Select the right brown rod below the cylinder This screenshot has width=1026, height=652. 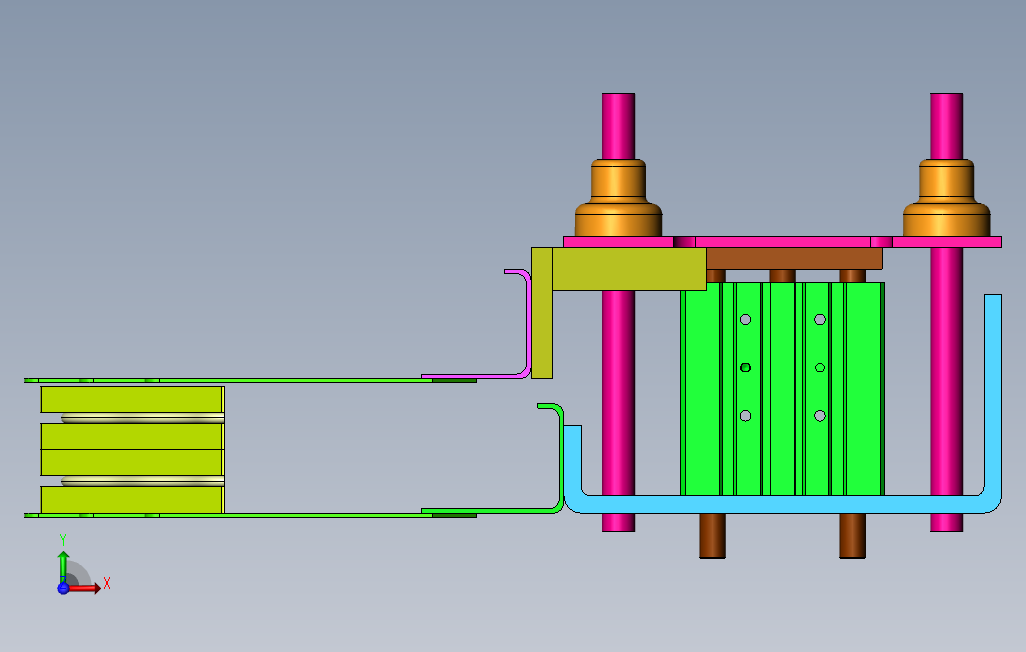[x=852, y=536]
